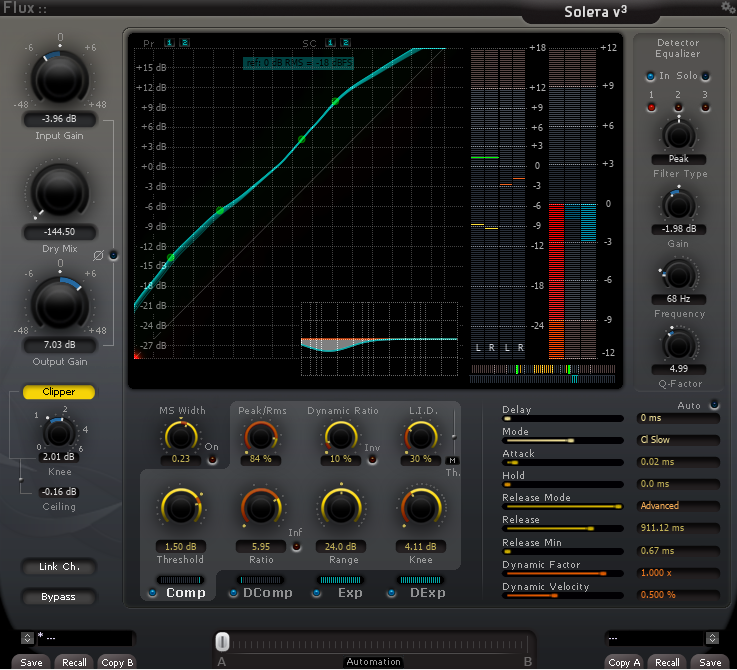Image resolution: width=737 pixels, height=670 pixels.
Task: Click the Clipper Knee knob
Action: [59, 434]
